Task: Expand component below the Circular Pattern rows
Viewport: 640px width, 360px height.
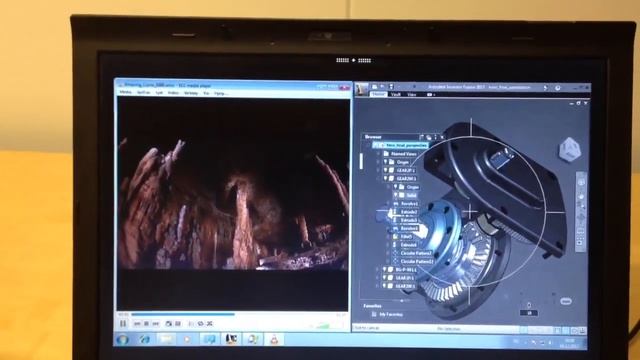Action: 378,269
